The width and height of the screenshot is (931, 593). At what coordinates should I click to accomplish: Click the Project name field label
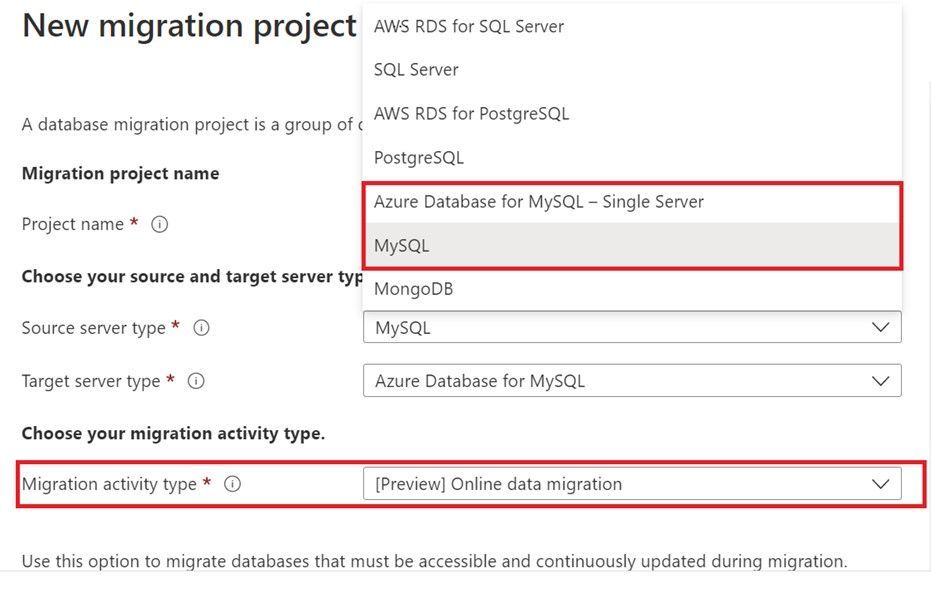click(x=73, y=224)
